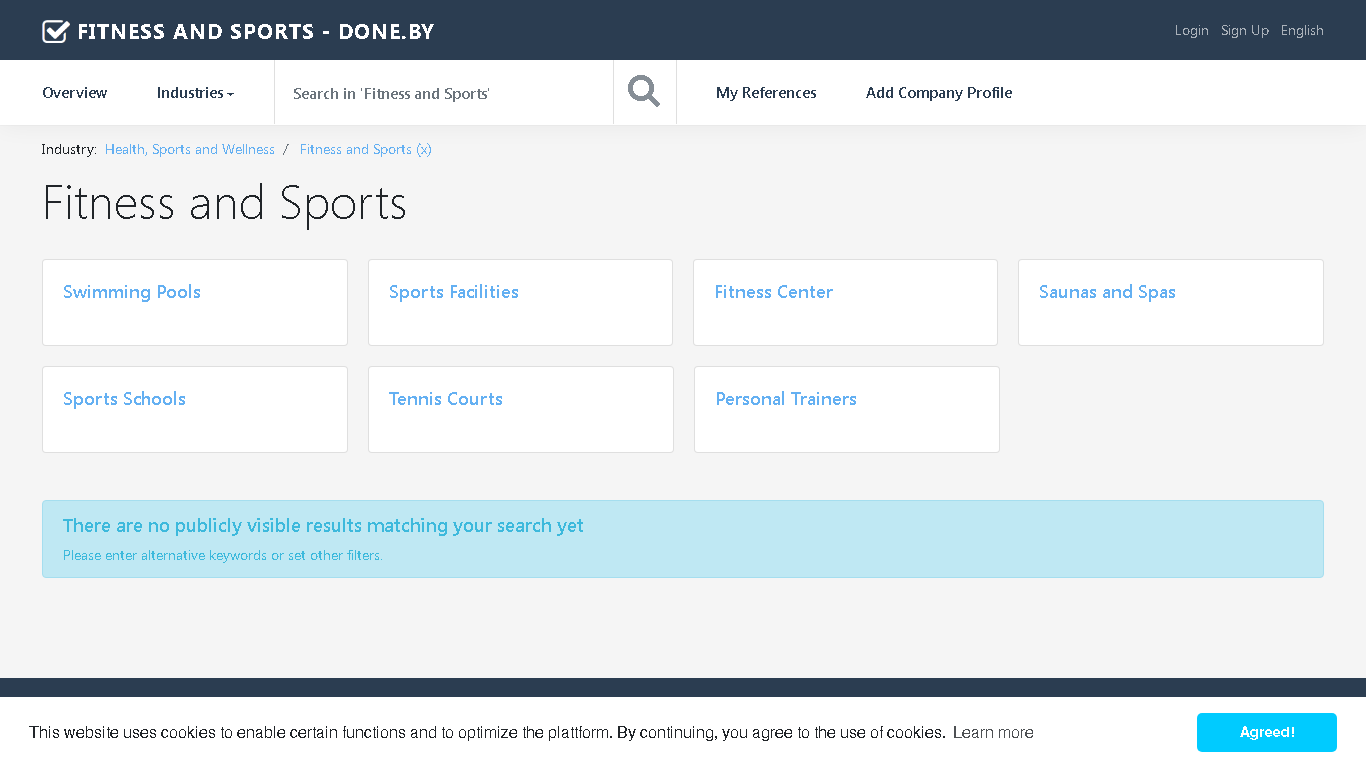
Task: Click the checkmark logo icon in header
Action: [x=56, y=31]
